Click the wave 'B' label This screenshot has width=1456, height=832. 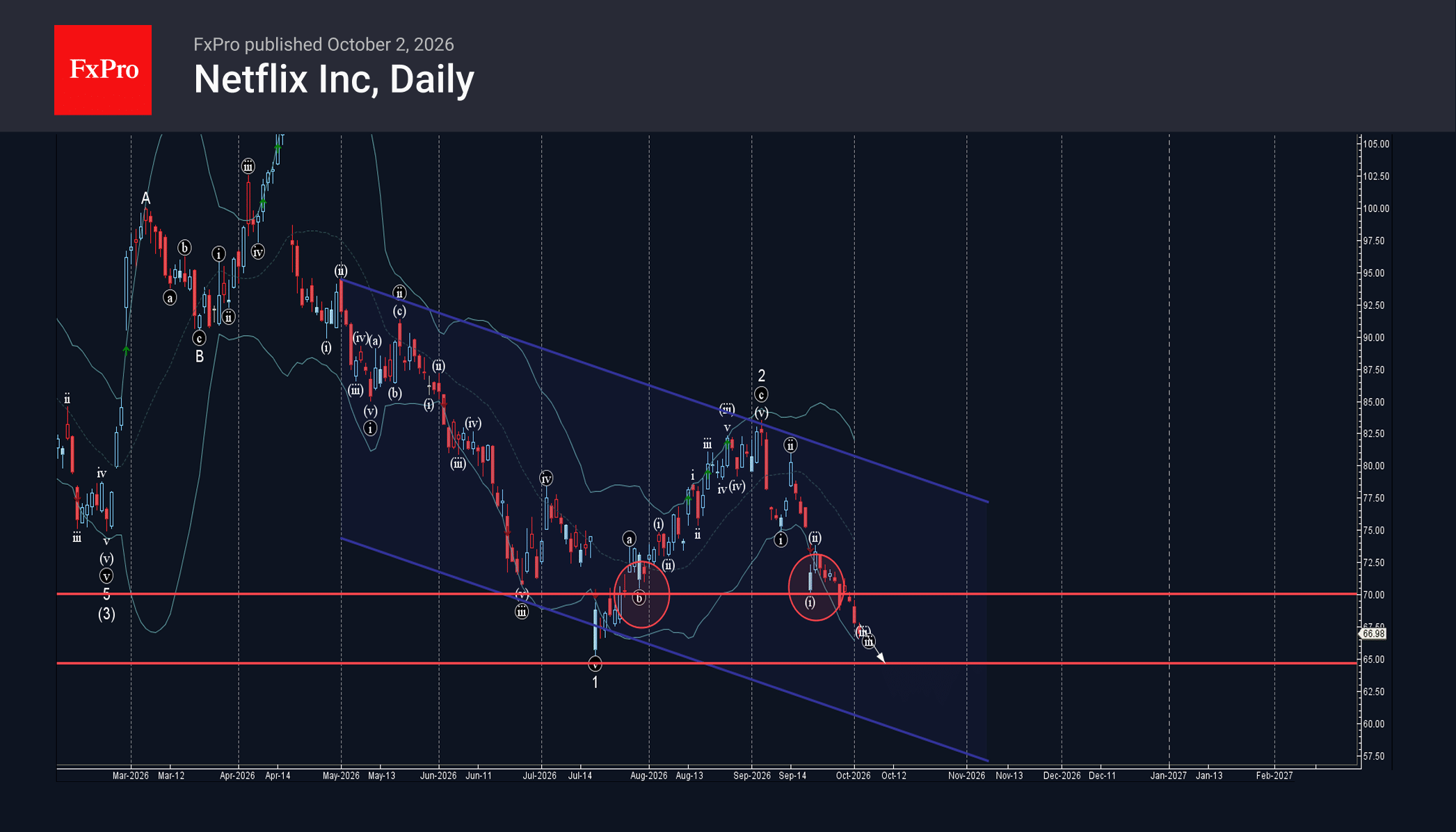tap(200, 357)
